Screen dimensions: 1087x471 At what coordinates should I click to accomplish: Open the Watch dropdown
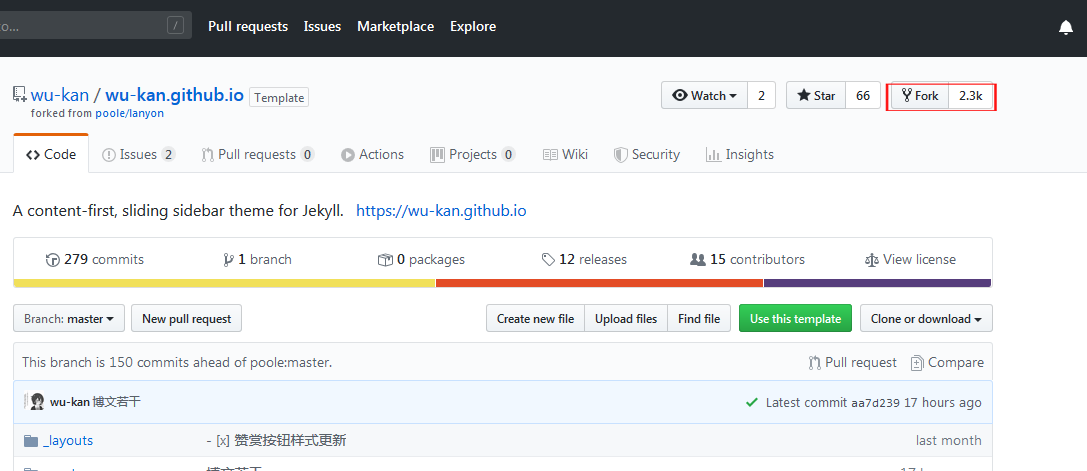tap(704, 96)
